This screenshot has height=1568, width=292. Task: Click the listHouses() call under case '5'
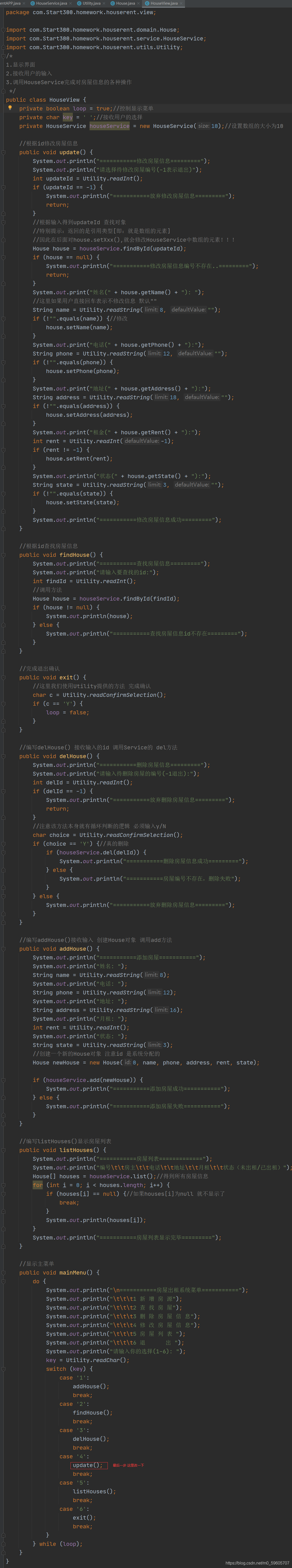(x=94, y=1491)
